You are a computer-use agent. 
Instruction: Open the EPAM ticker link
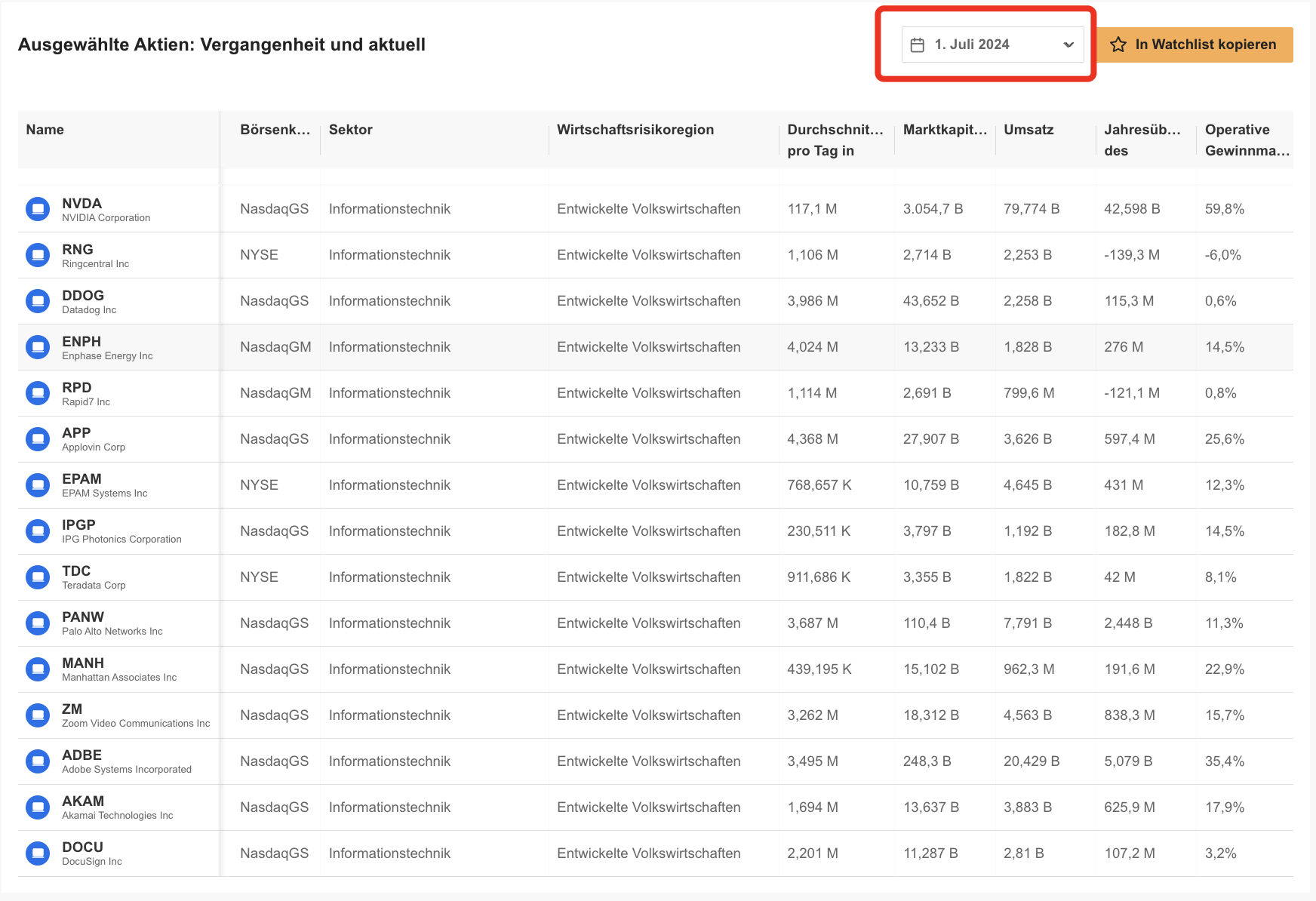(x=81, y=479)
